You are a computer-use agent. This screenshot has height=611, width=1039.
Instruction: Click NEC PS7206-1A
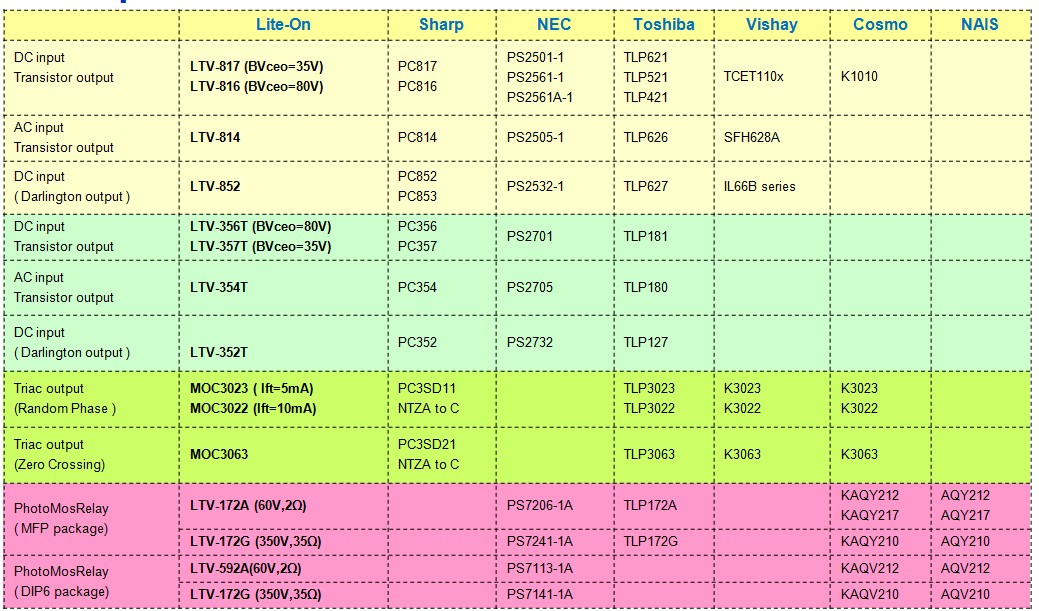click(x=539, y=505)
